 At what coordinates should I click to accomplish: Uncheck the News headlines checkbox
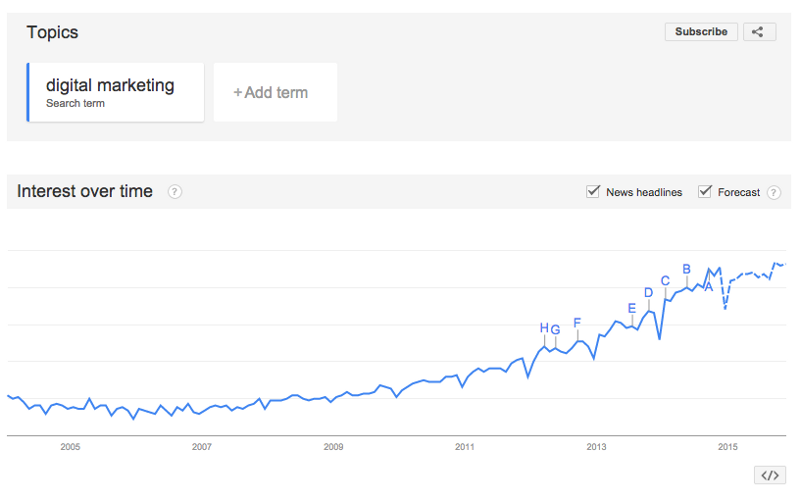(x=593, y=192)
